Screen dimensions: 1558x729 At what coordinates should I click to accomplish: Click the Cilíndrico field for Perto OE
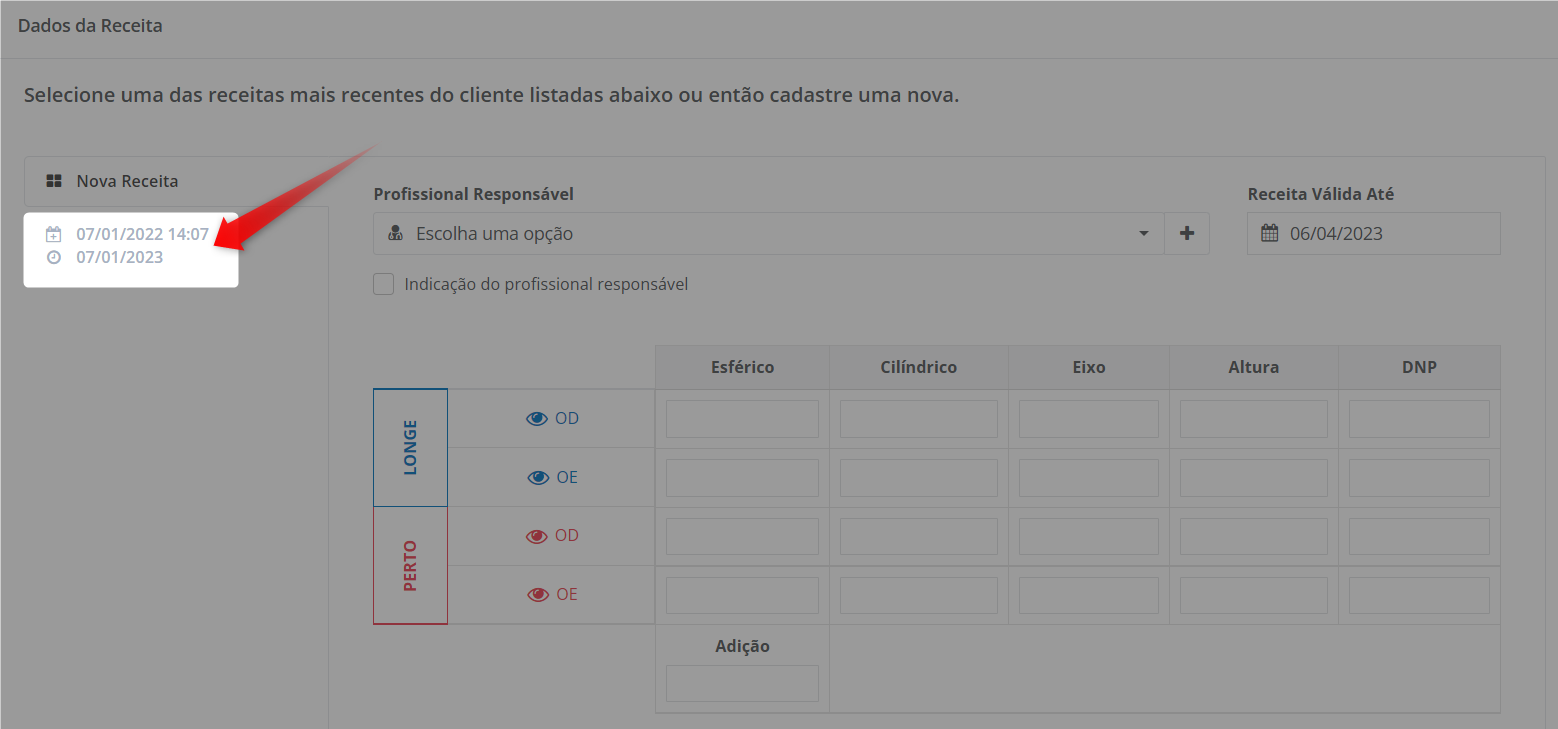click(x=919, y=595)
